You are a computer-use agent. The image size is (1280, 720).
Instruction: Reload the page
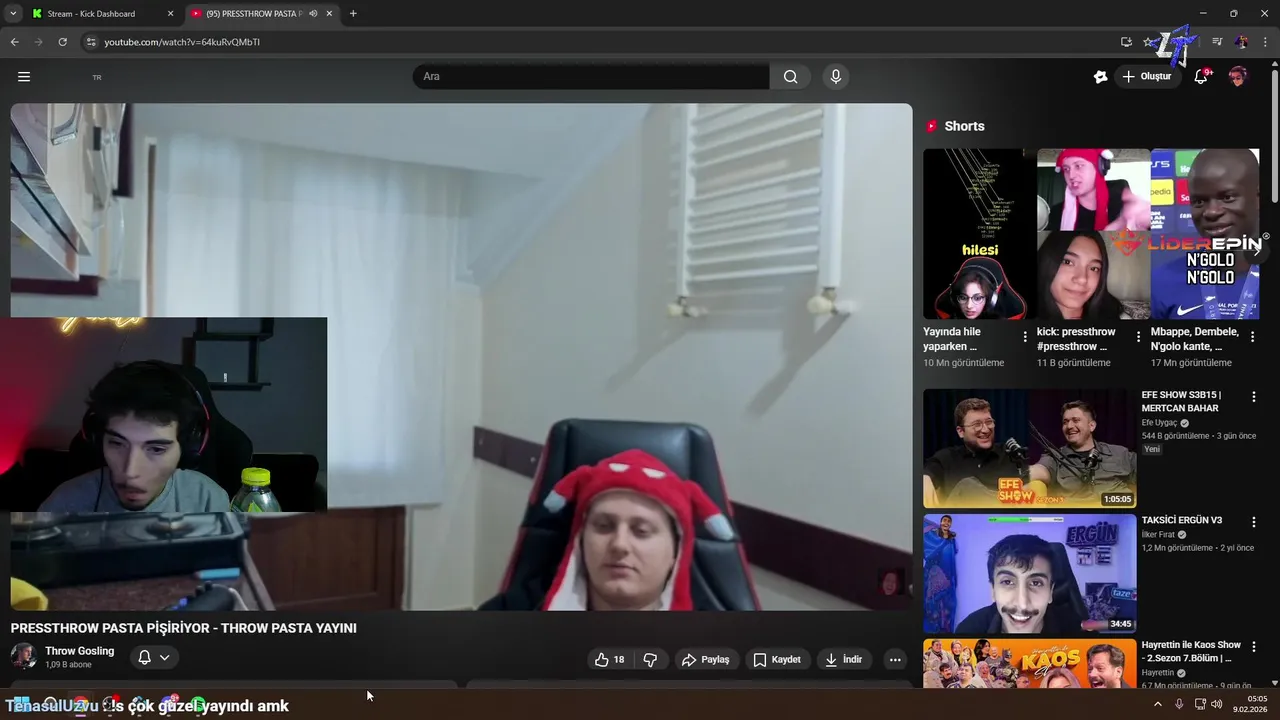click(62, 42)
